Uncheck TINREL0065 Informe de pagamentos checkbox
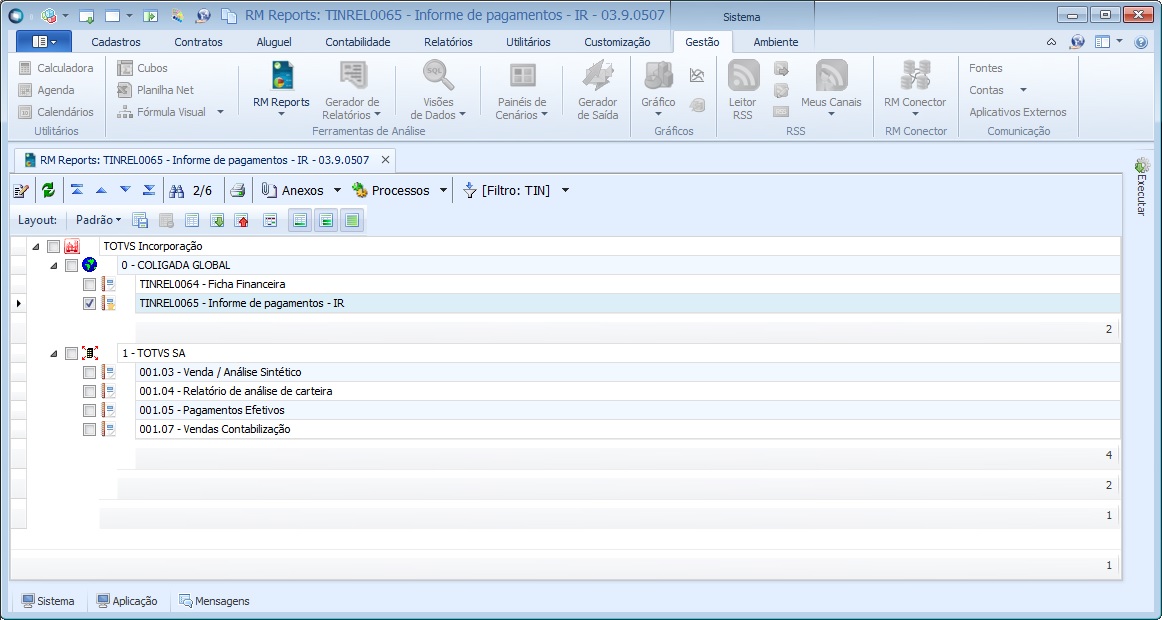This screenshot has height=620, width=1162. tap(90, 304)
